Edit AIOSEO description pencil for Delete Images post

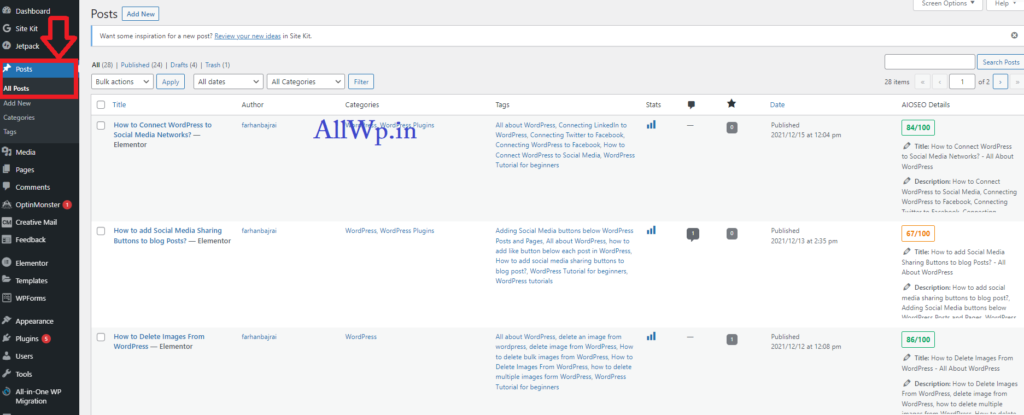click(906, 384)
